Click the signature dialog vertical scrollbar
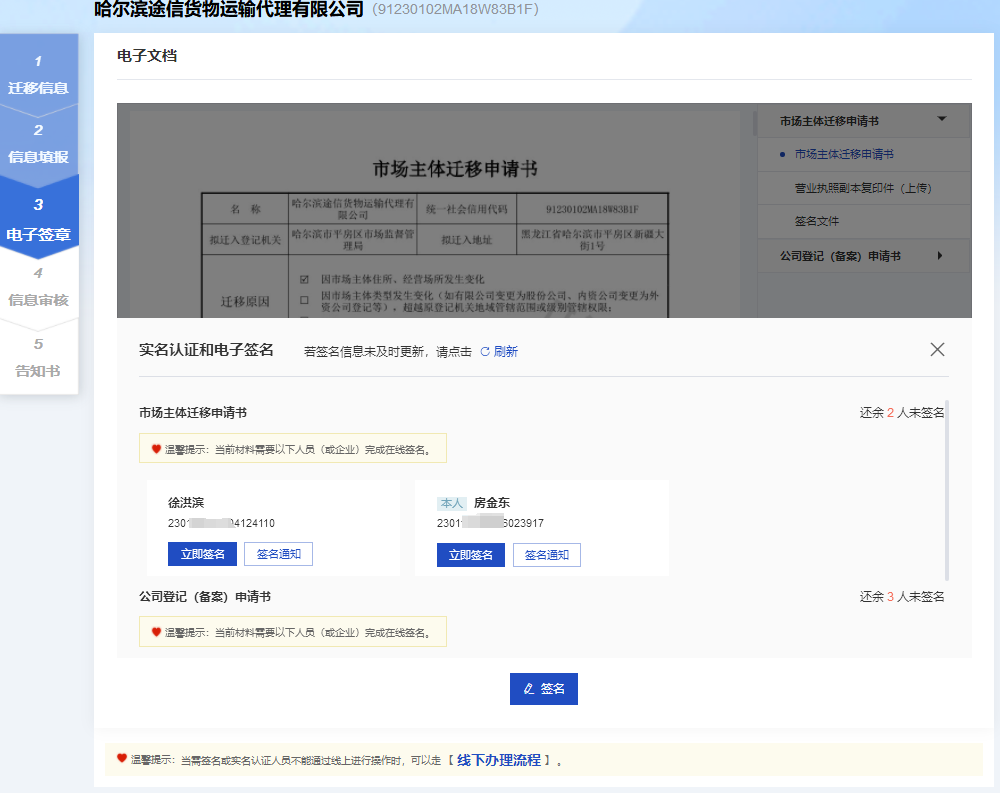The image size is (1000, 793). 946,490
